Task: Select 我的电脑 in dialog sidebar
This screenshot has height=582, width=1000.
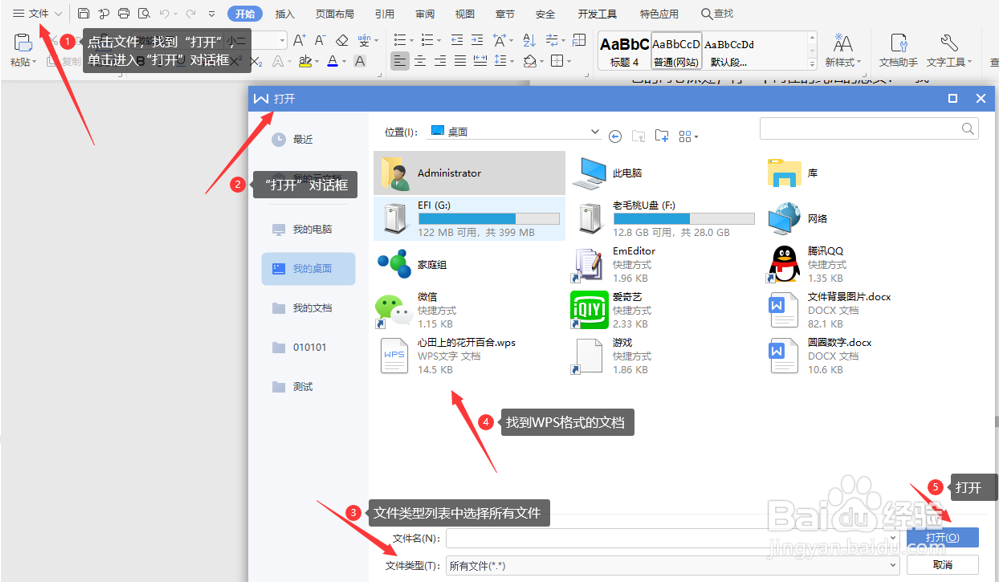Action: click(x=308, y=229)
